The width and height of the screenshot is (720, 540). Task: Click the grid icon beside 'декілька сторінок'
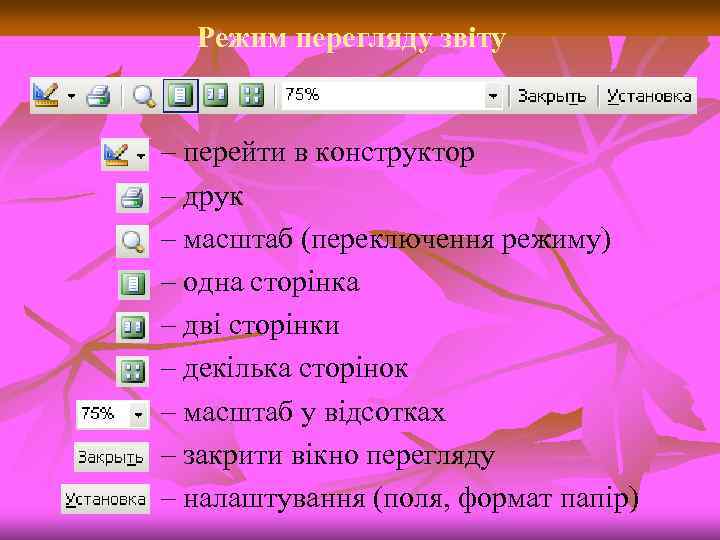[132, 371]
